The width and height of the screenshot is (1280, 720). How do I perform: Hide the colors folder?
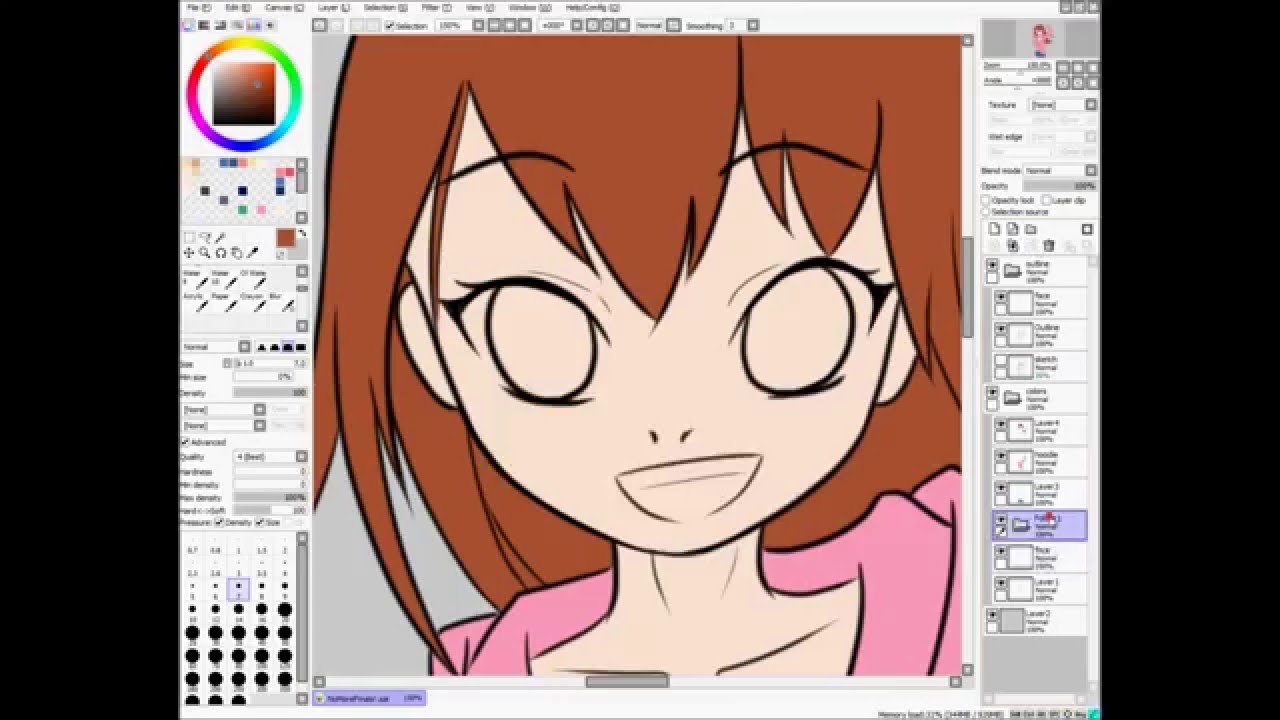pos(992,393)
